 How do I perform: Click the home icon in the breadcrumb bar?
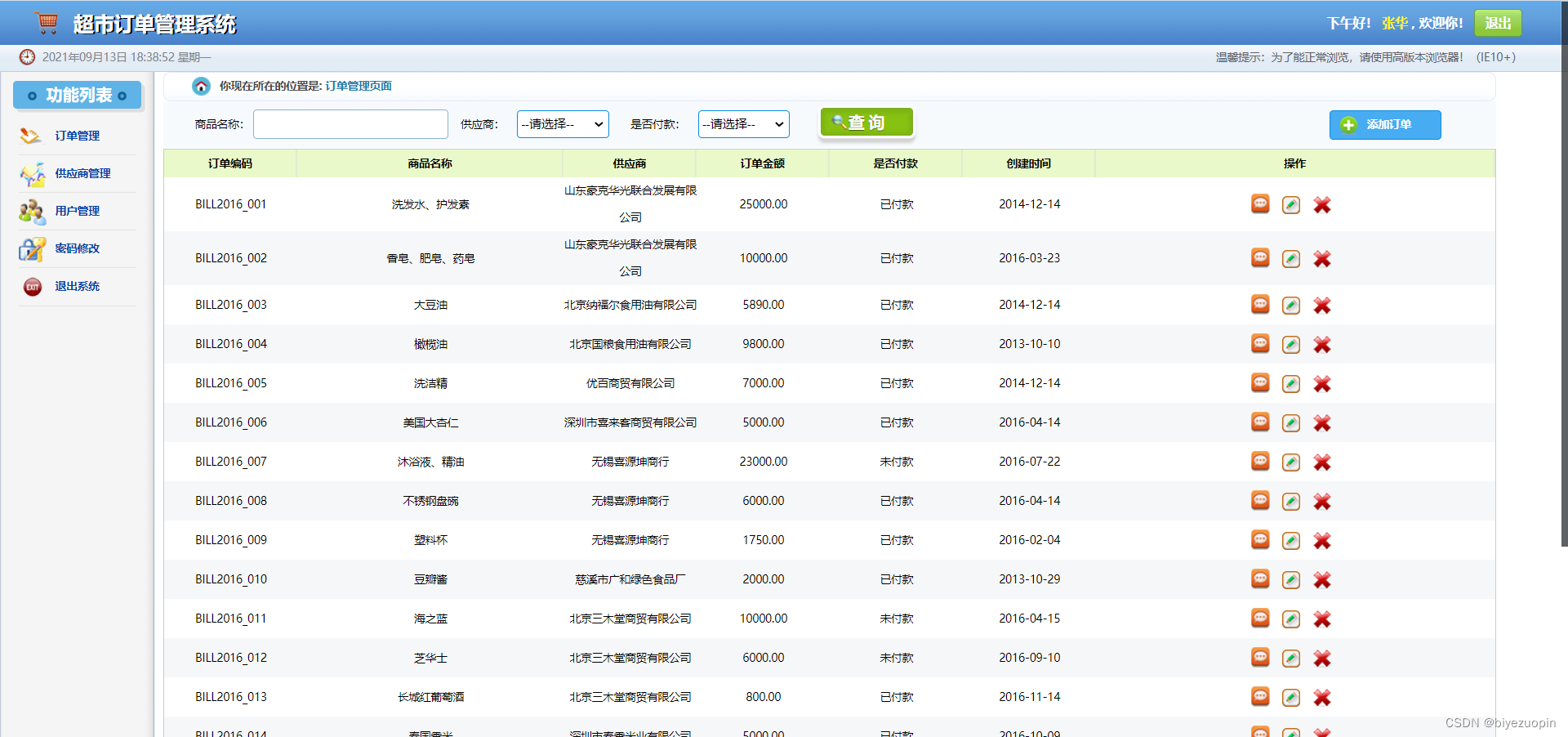(x=201, y=86)
